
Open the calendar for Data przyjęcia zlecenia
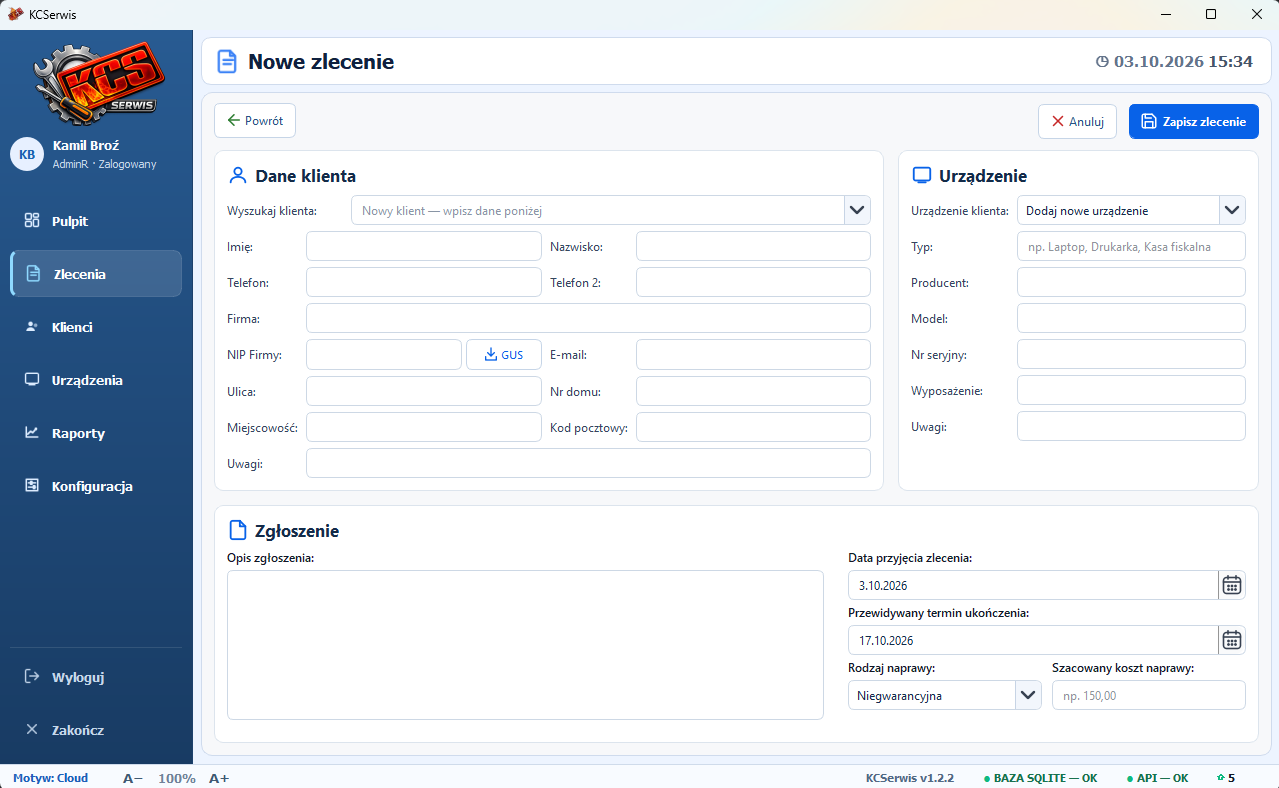[x=1232, y=585]
